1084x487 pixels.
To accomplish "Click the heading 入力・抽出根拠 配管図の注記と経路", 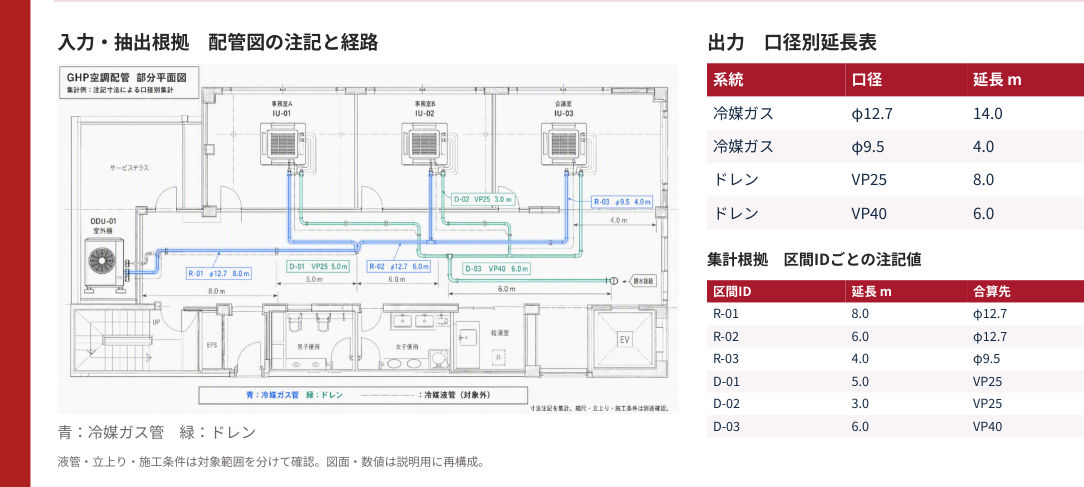I will click(218, 43).
